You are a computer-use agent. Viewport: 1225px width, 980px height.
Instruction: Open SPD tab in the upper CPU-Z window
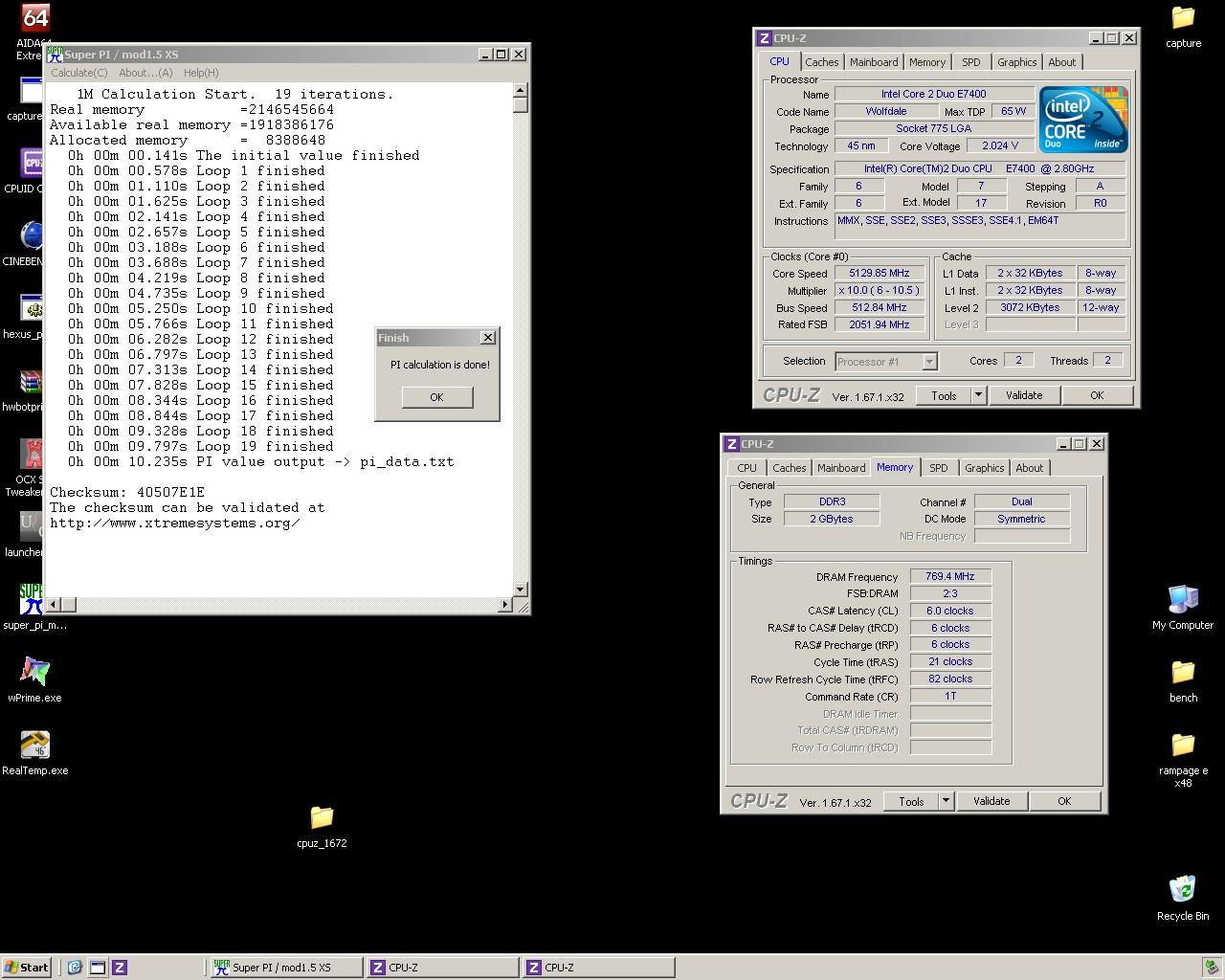pos(971,62)
